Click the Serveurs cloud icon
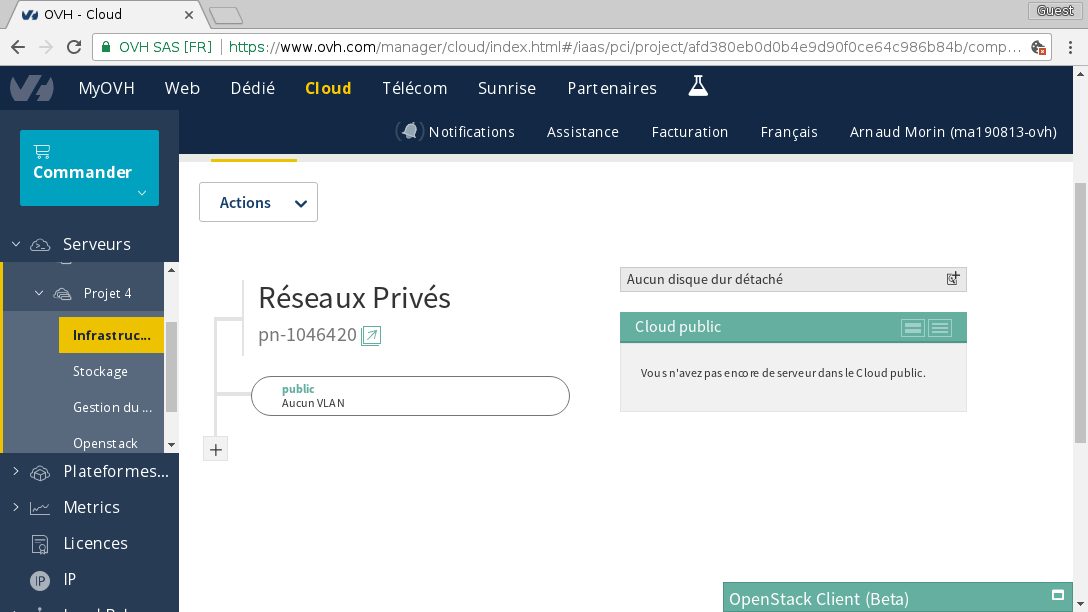1088x612 pixels. point(40,244)
